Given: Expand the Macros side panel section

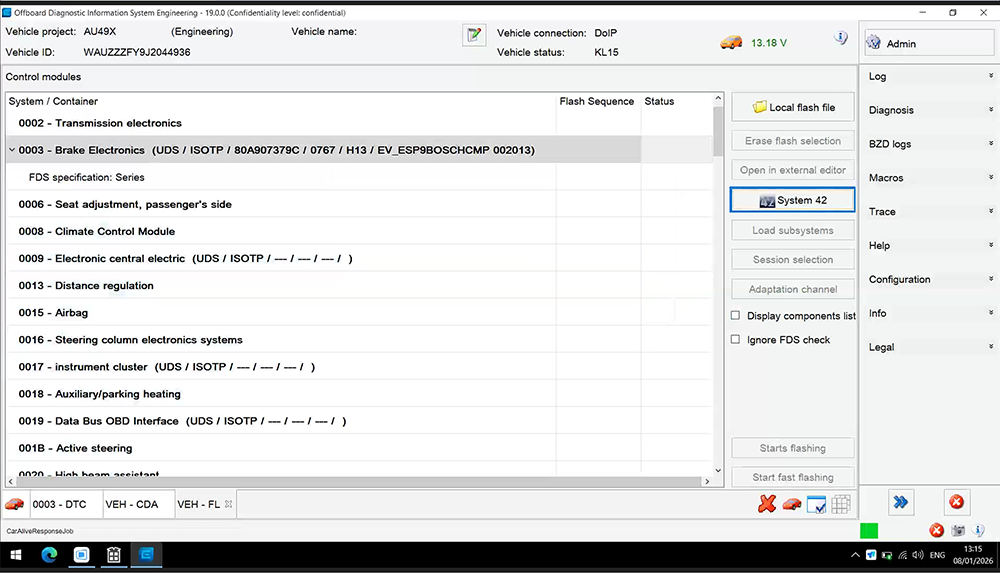Looking at the screenshot, I should point(929,178).
